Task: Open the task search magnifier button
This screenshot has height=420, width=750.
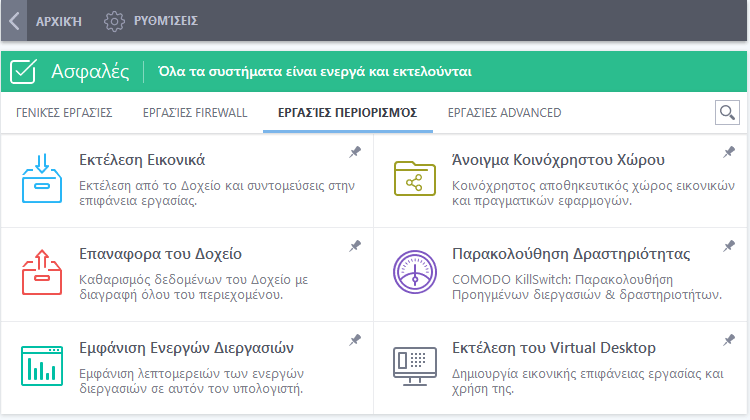Action: coord(727,113)
